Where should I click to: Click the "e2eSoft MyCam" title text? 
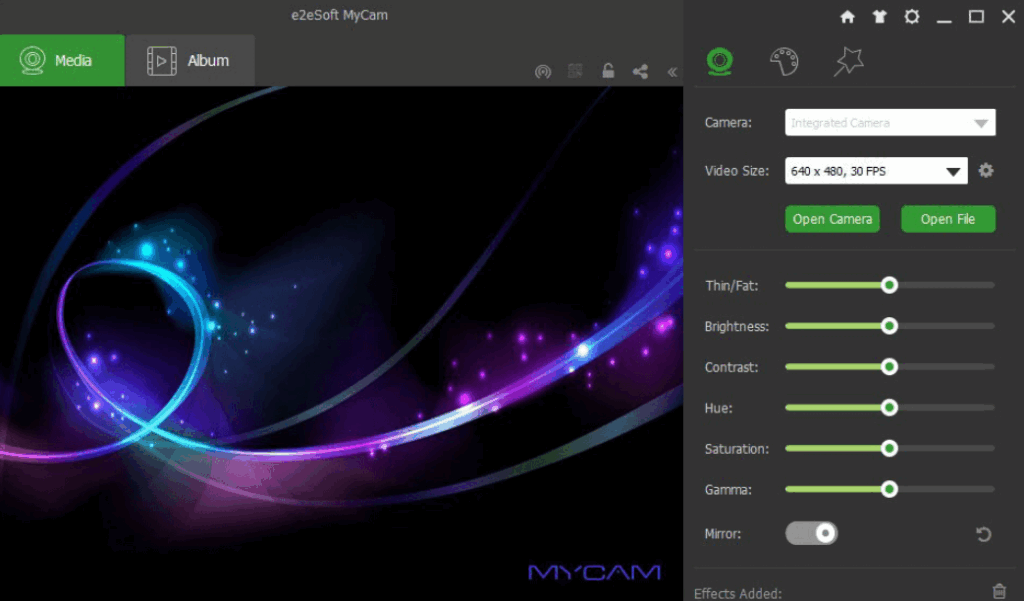tap(340, 15)
